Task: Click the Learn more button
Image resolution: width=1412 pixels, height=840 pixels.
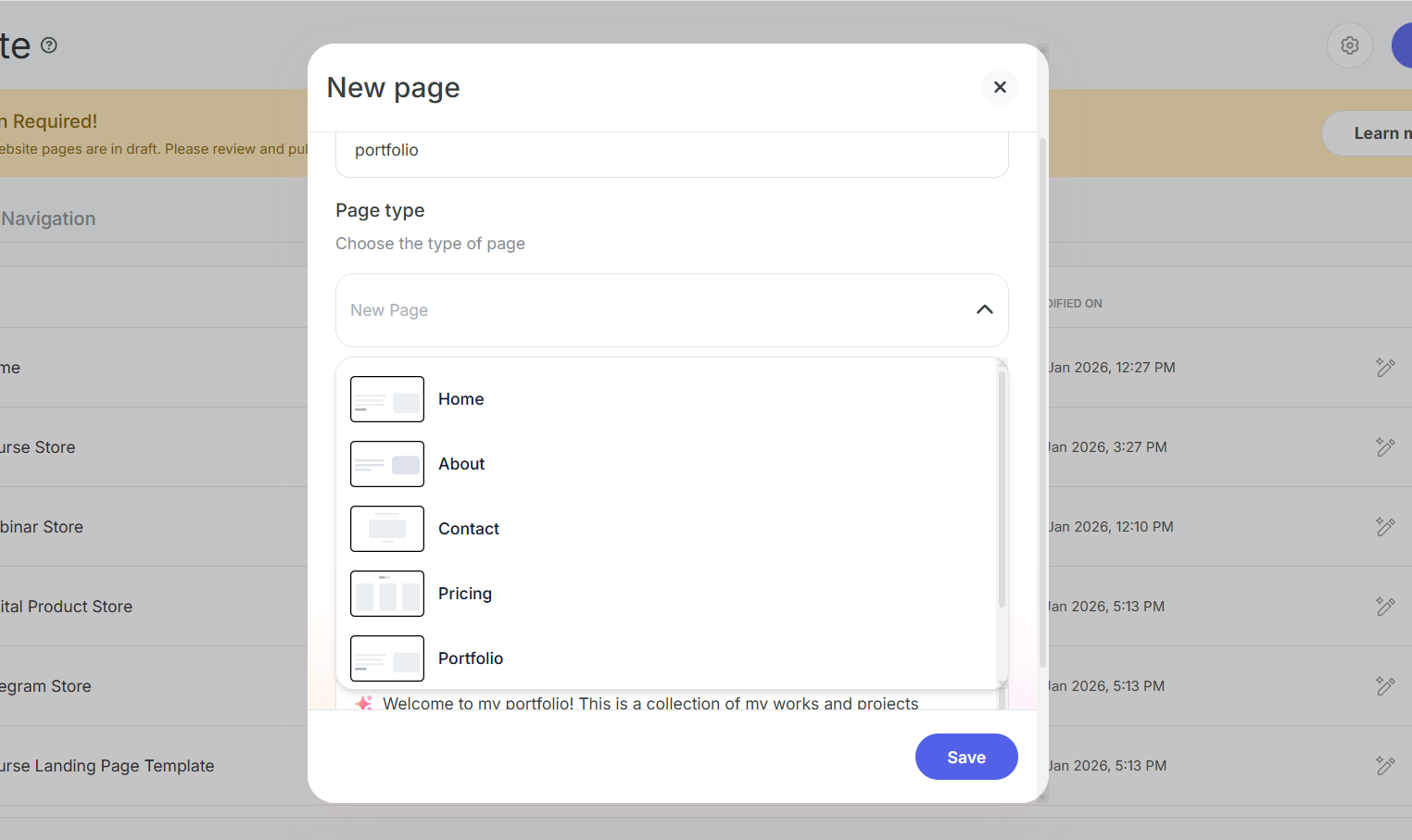Action: (1371, 133)
